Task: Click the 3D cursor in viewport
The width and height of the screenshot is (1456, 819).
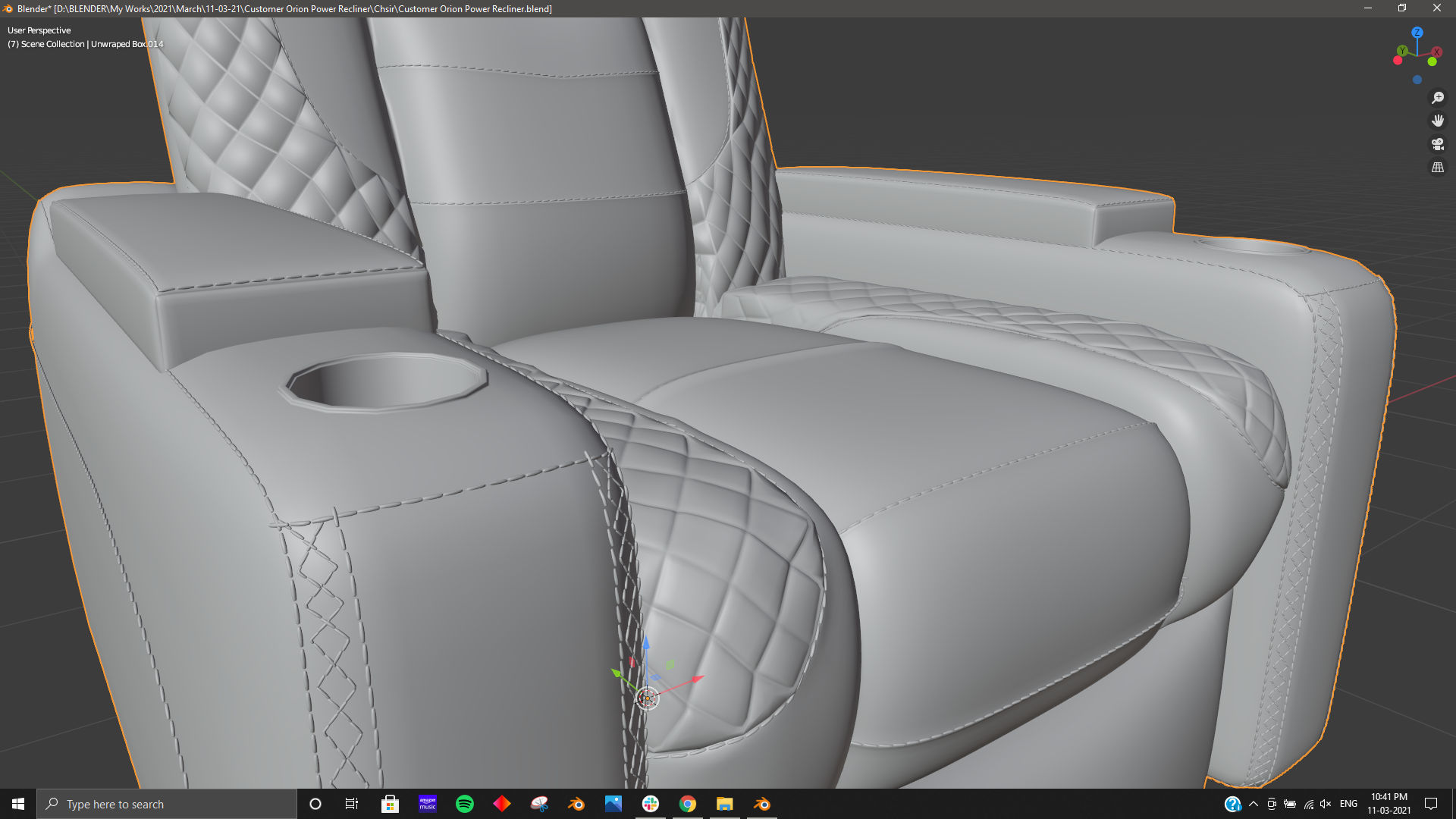Action: coord(648,698)
